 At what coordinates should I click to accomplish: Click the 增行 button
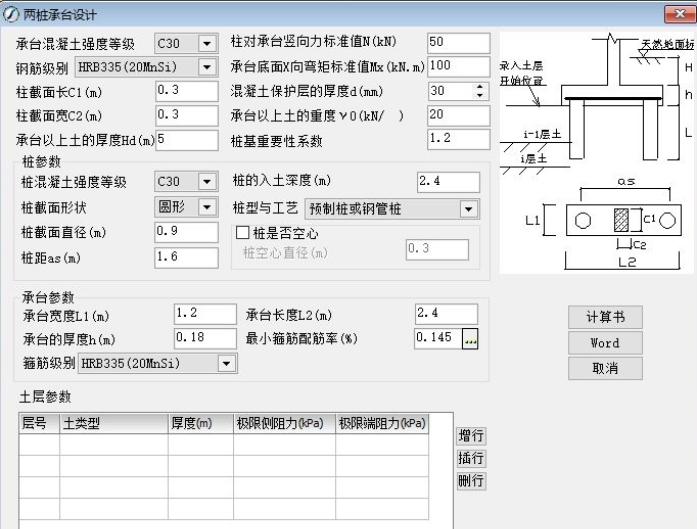pyautogui.click(x=471, y=436)
